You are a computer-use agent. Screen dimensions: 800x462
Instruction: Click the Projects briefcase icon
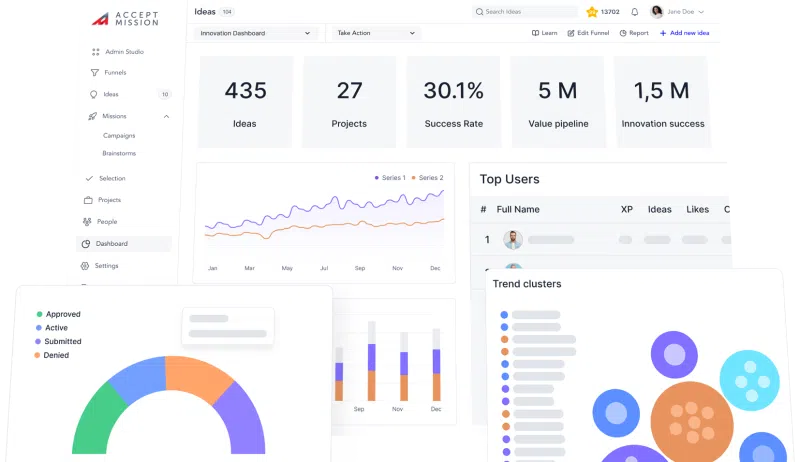(x=88, y=200)
